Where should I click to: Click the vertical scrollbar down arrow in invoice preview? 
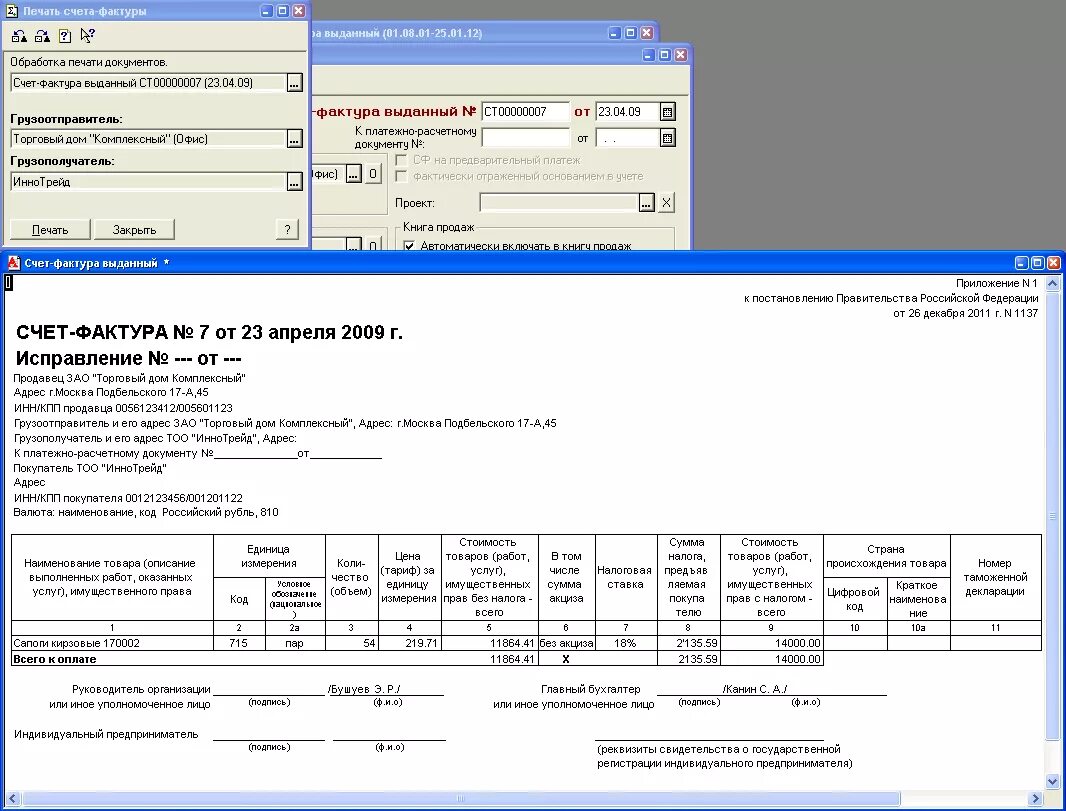point(1052,781)
